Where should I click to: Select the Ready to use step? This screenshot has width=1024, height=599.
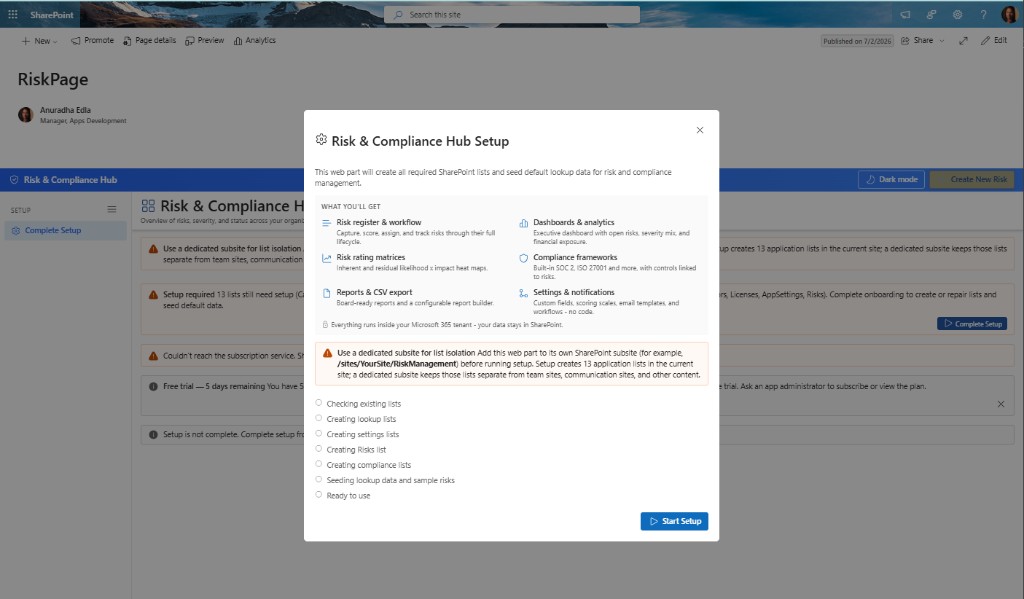coord(343,495)
